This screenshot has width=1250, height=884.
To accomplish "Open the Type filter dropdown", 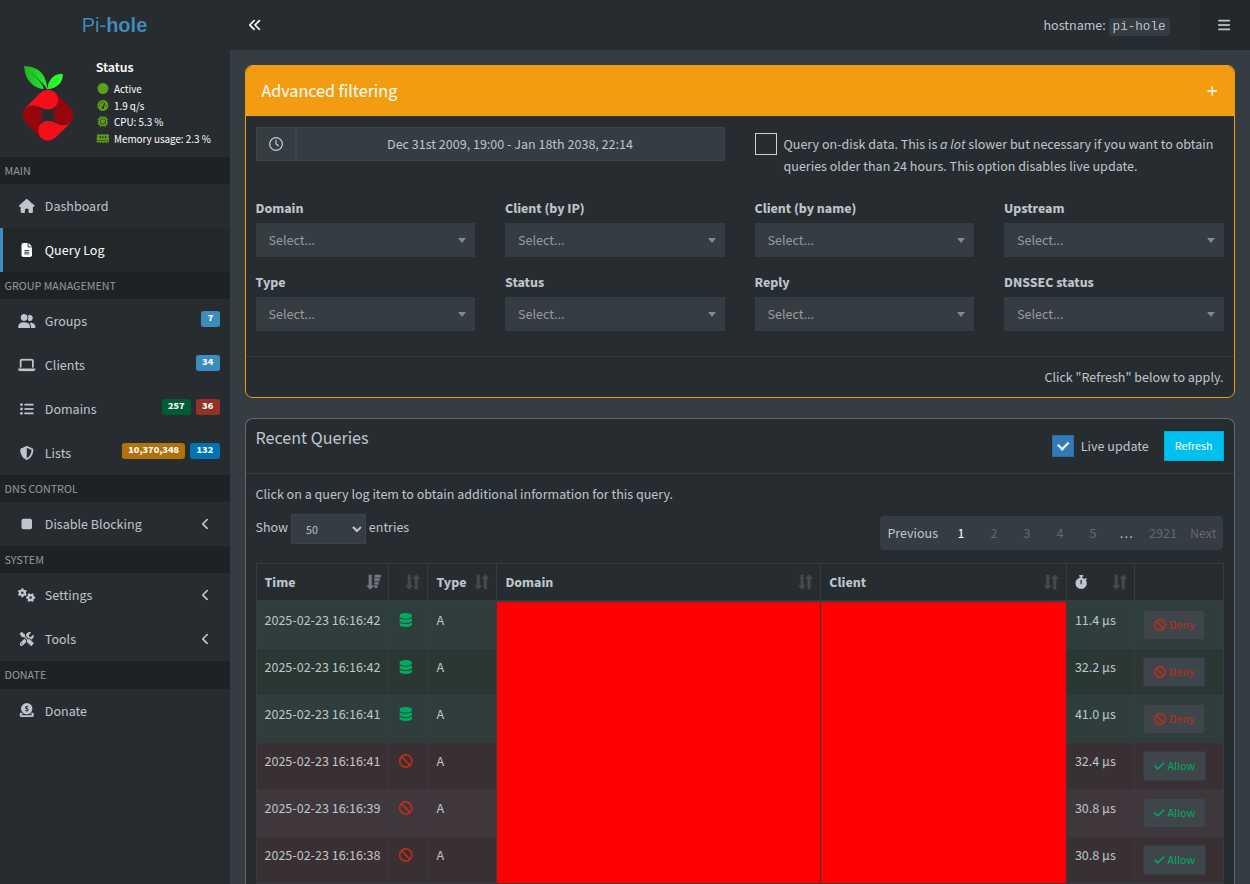I will 365,314.
